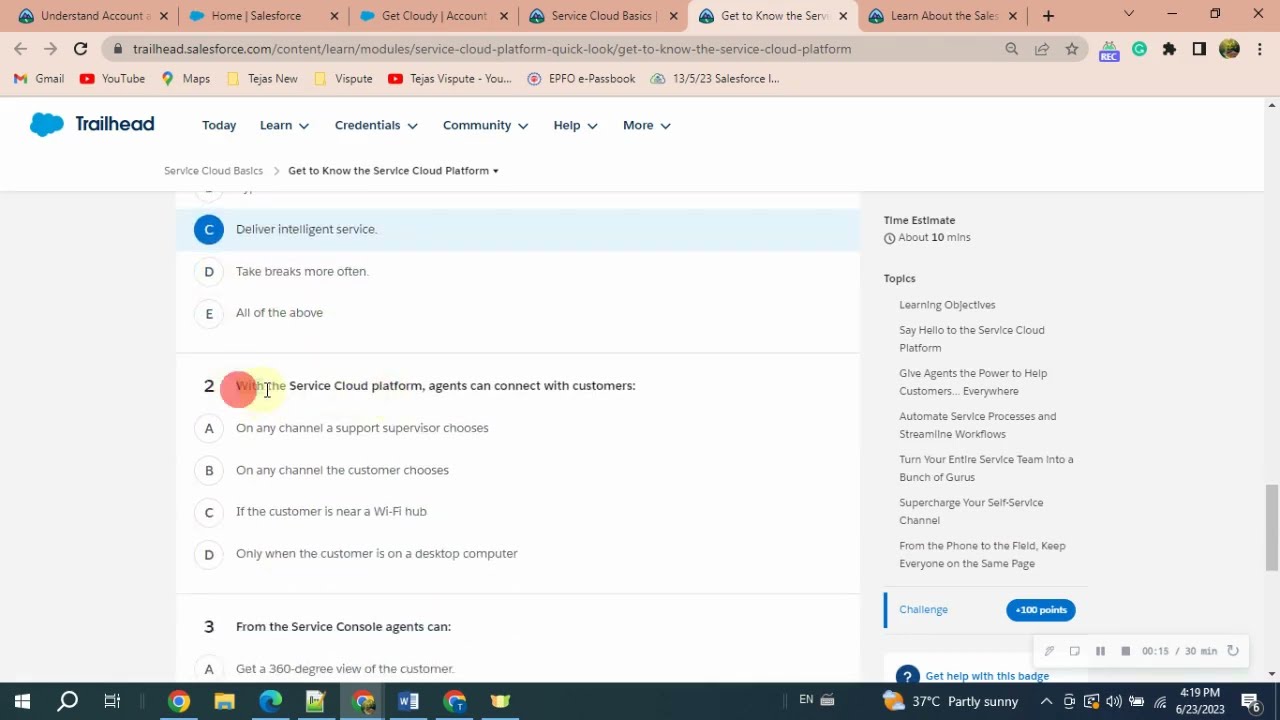The image size is (1280, 720).
Task: Bookmark this page with the star icon
Action: tap(1072, 49)
